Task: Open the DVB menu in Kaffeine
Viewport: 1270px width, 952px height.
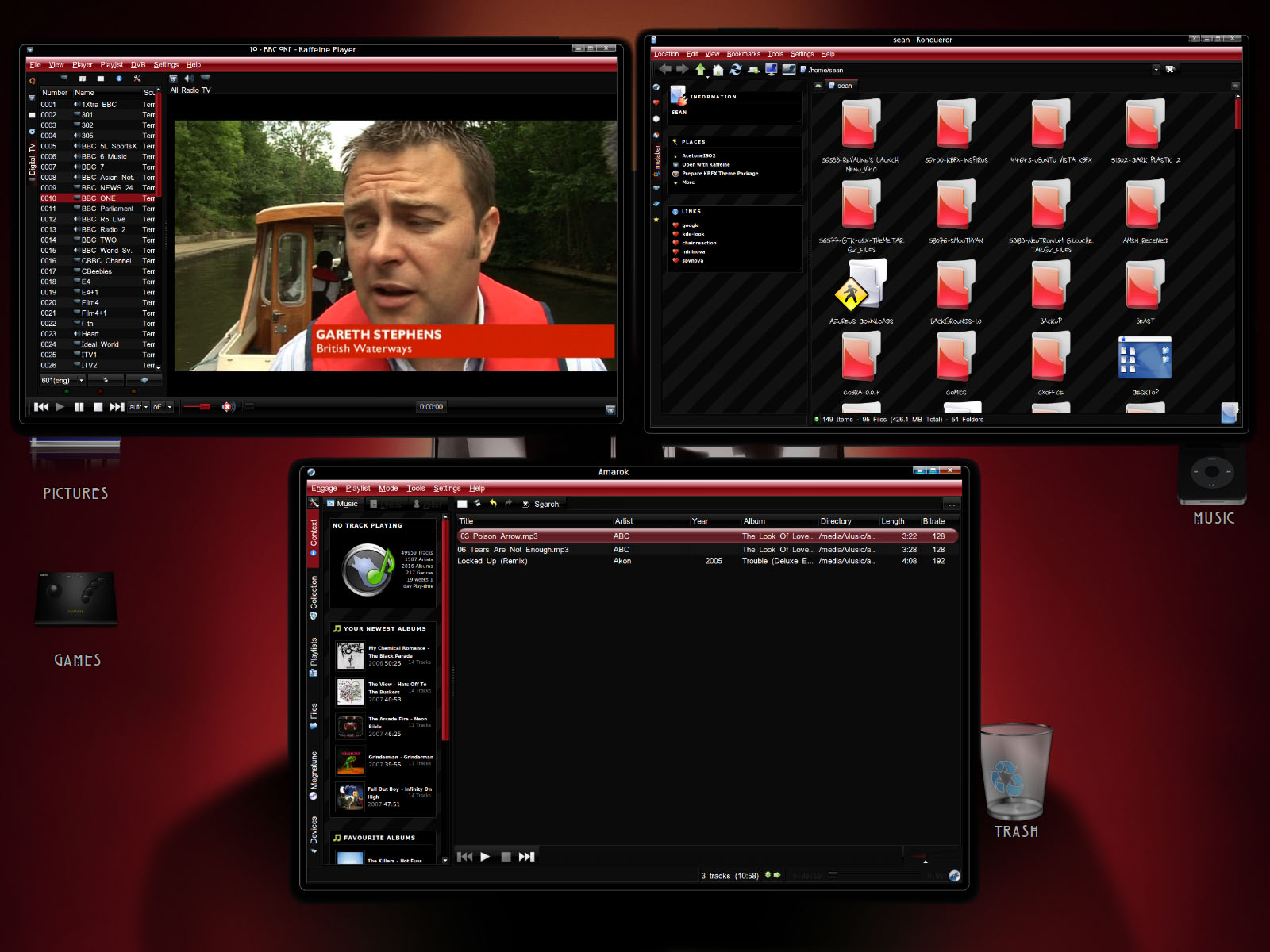Action: 138,65
